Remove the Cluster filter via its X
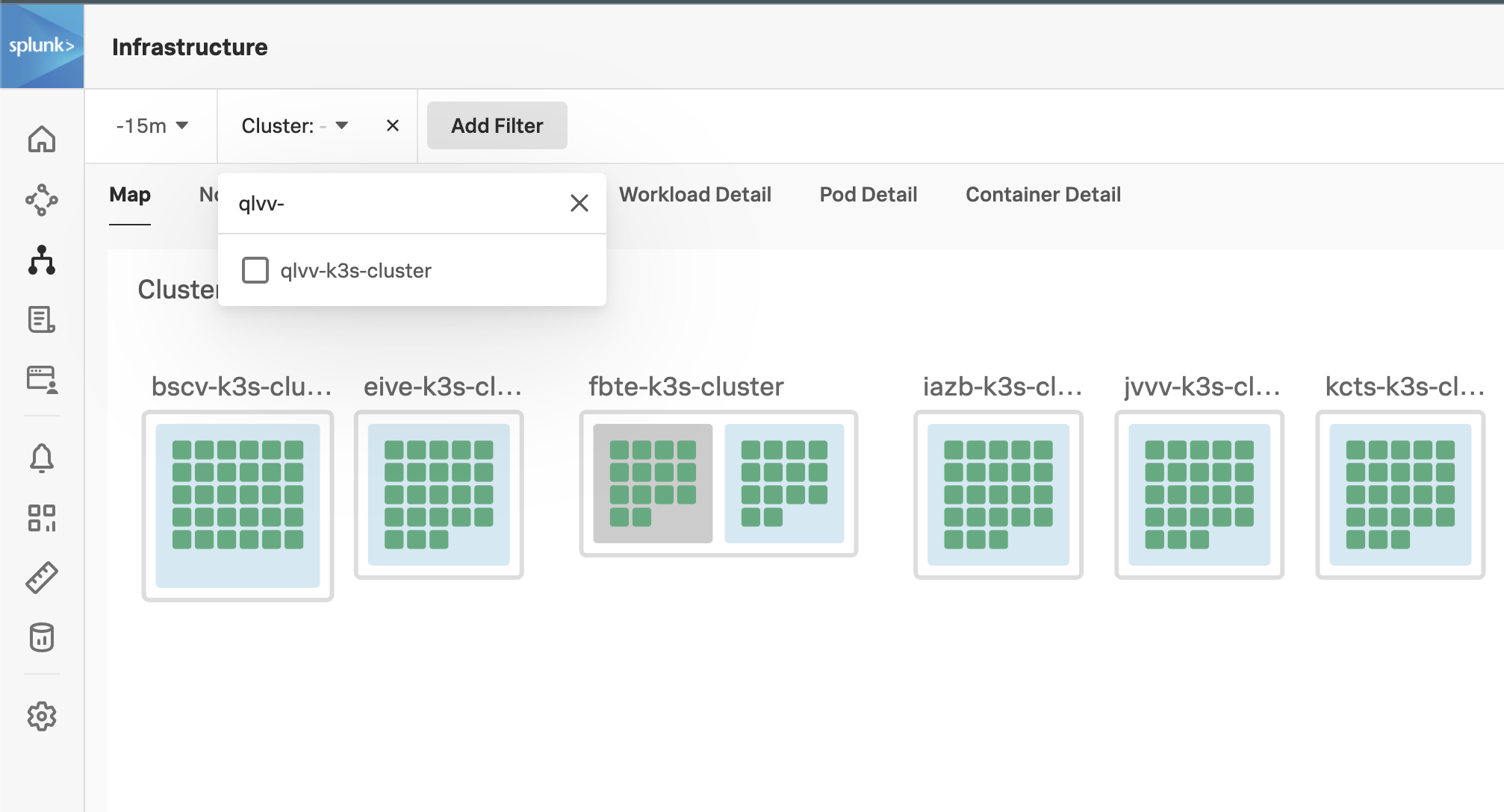The height and width of the screenshot is (812, 1504). [393, 125]
